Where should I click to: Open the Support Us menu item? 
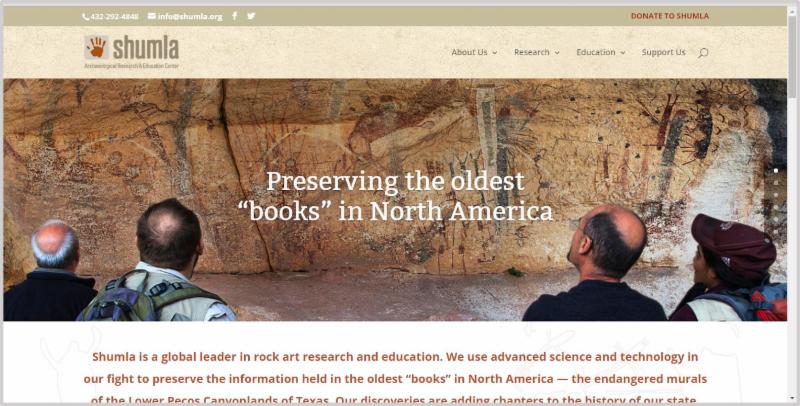pyautogui.click(x=663, y=52)
